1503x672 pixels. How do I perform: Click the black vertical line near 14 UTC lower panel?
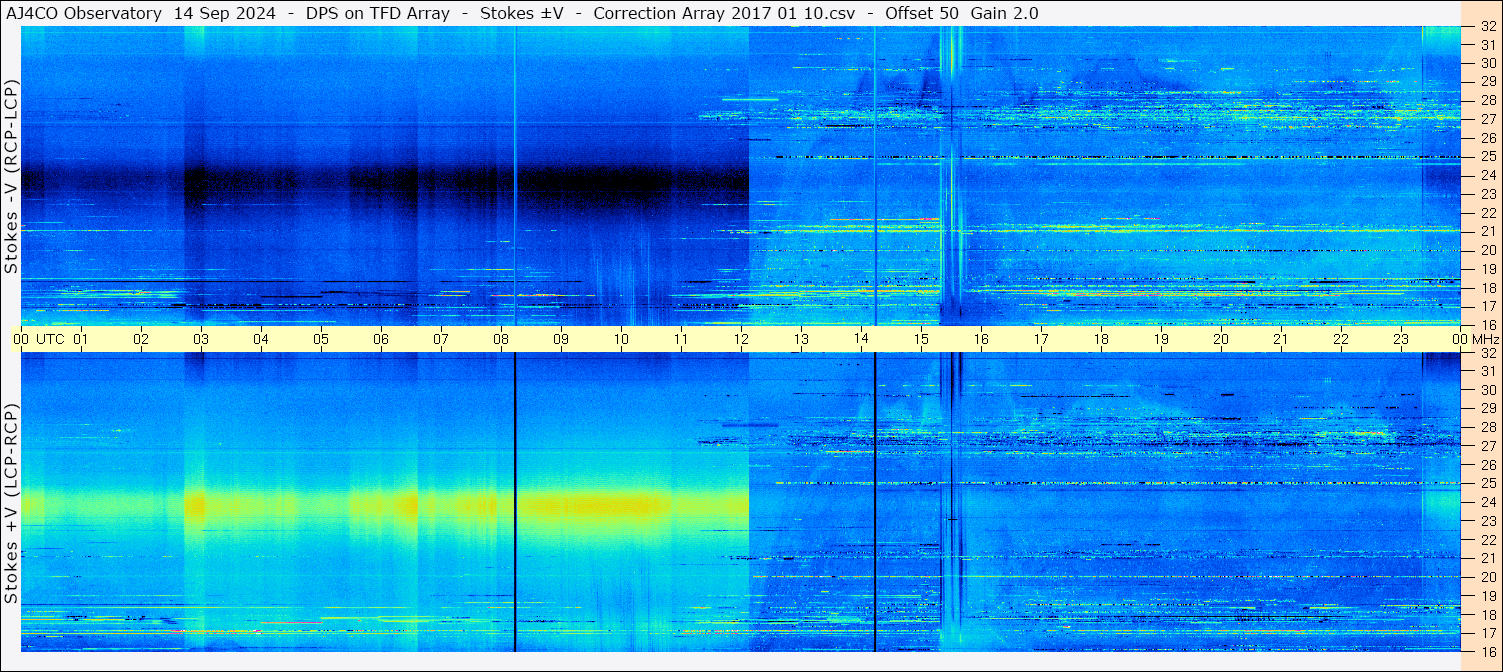pos(875,502)
